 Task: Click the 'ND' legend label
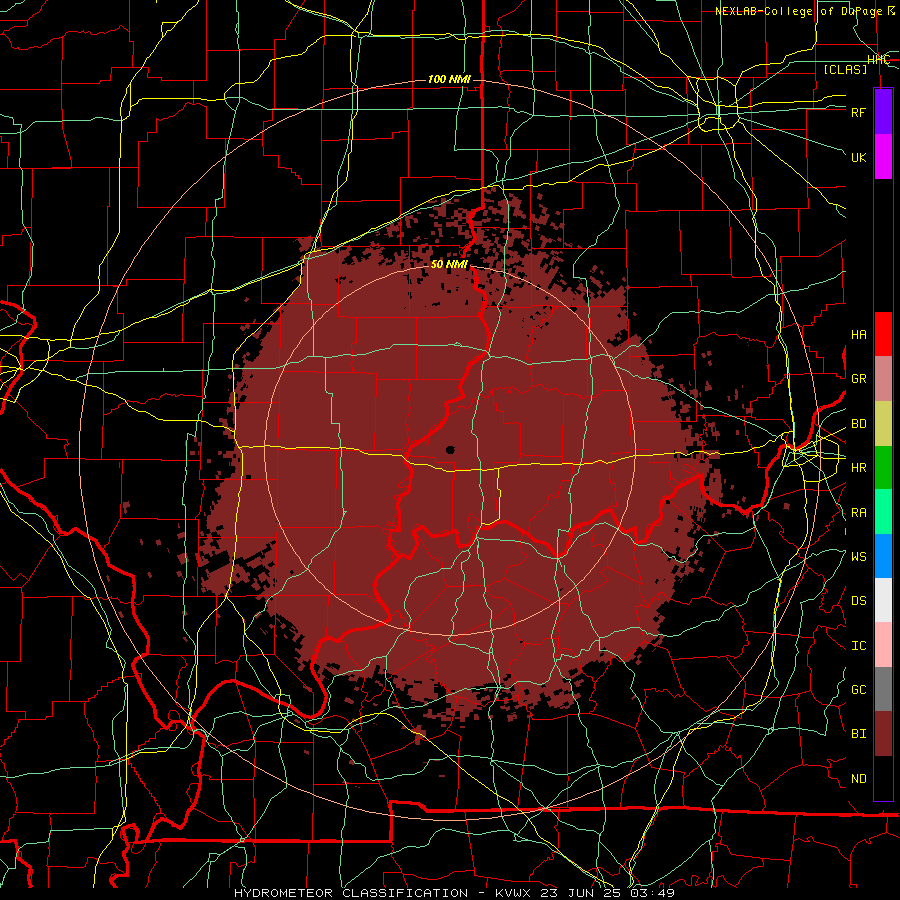(858, 779)
